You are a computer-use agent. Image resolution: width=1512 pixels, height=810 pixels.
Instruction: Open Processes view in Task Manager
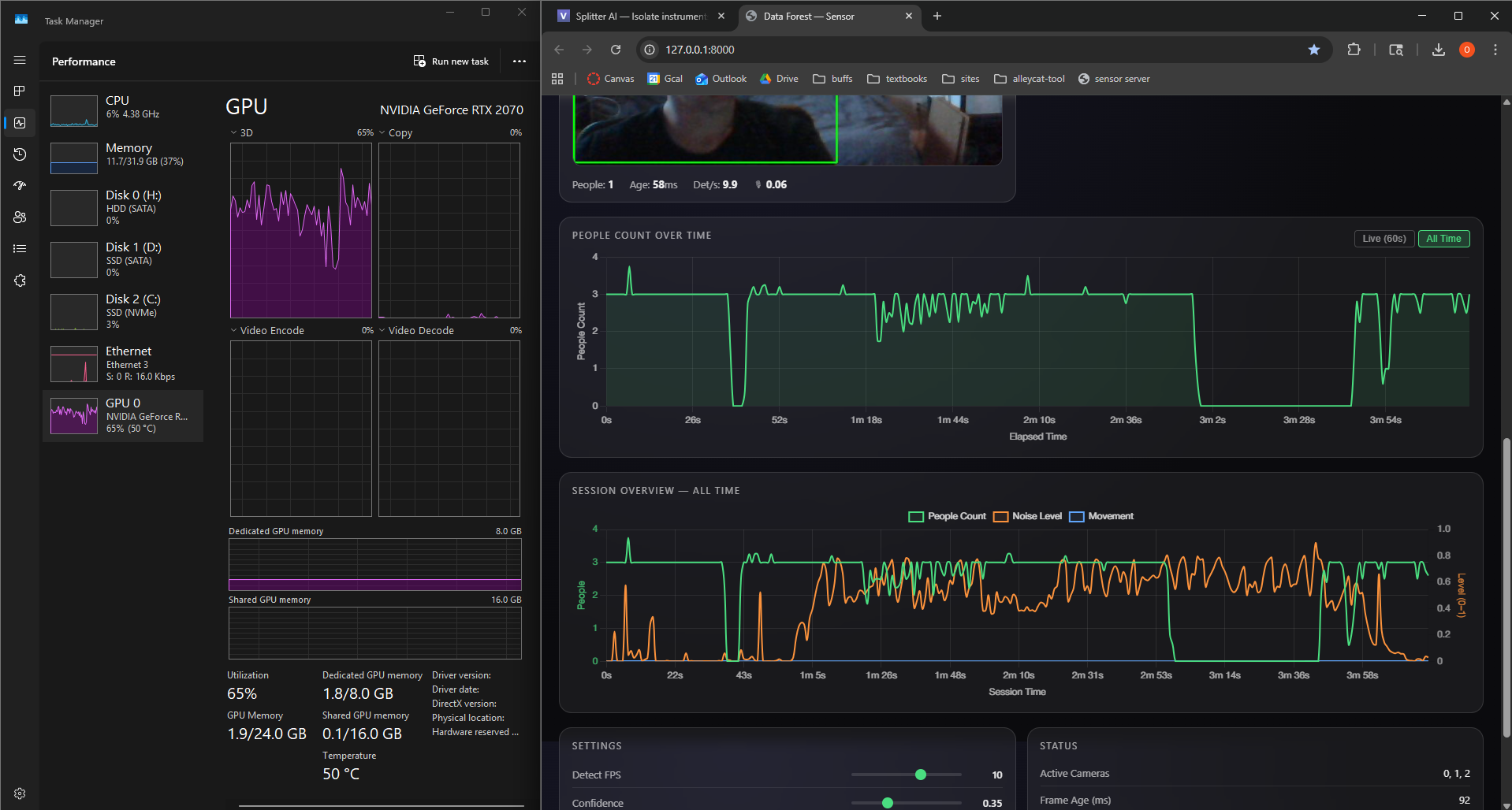point(19,91)
